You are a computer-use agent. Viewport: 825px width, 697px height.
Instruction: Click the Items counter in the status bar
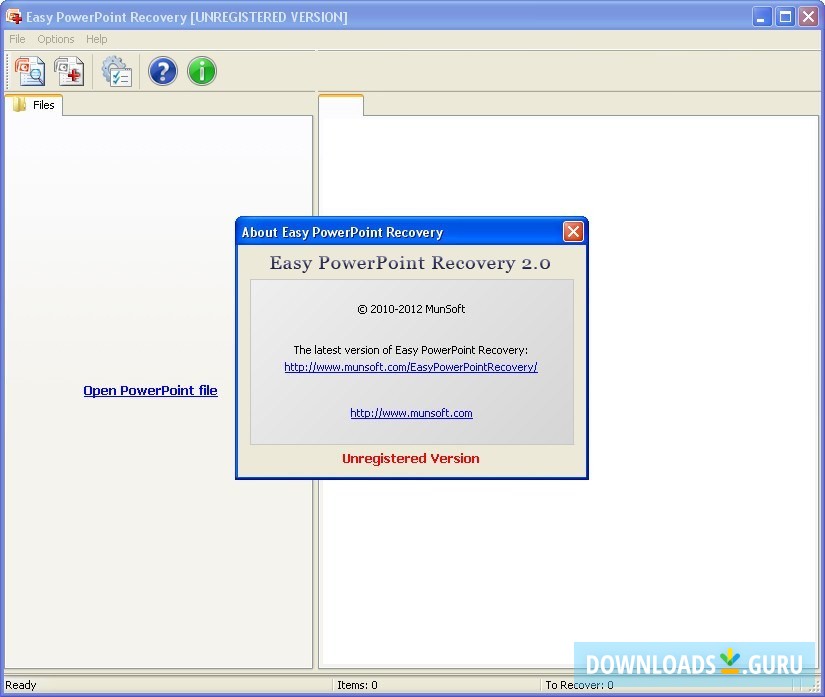tap(357, 685)
